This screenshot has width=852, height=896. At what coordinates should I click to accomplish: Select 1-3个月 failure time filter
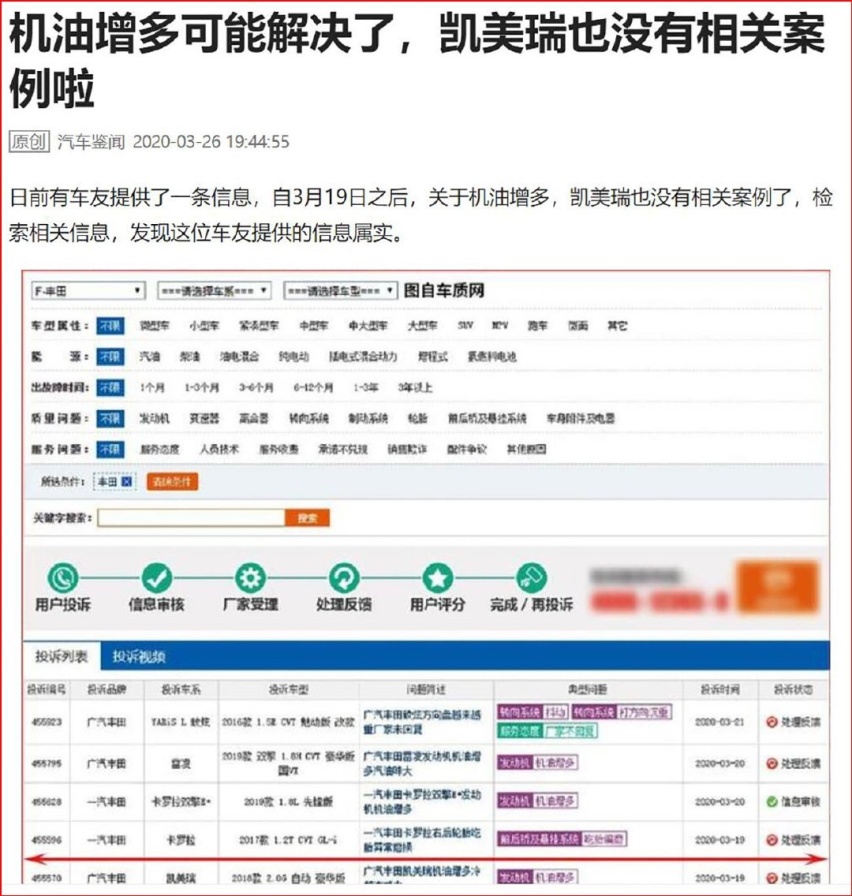(202, 387)
